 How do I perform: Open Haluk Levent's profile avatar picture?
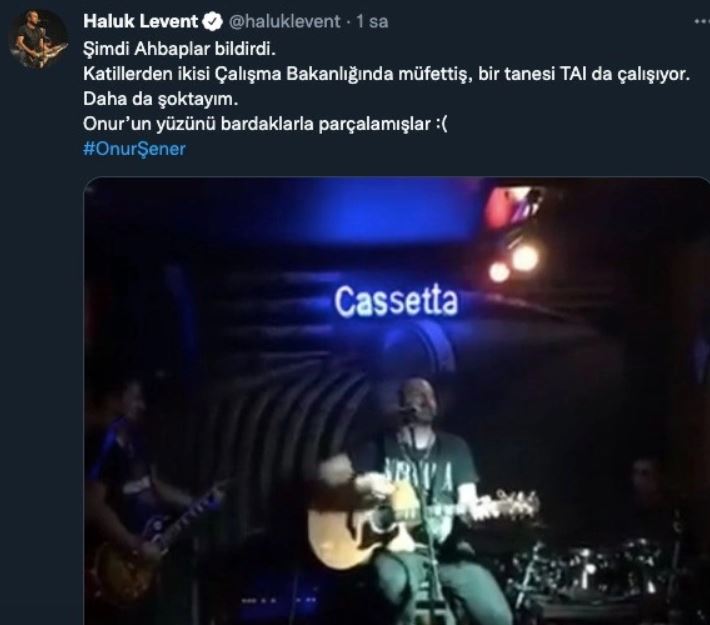38,38
